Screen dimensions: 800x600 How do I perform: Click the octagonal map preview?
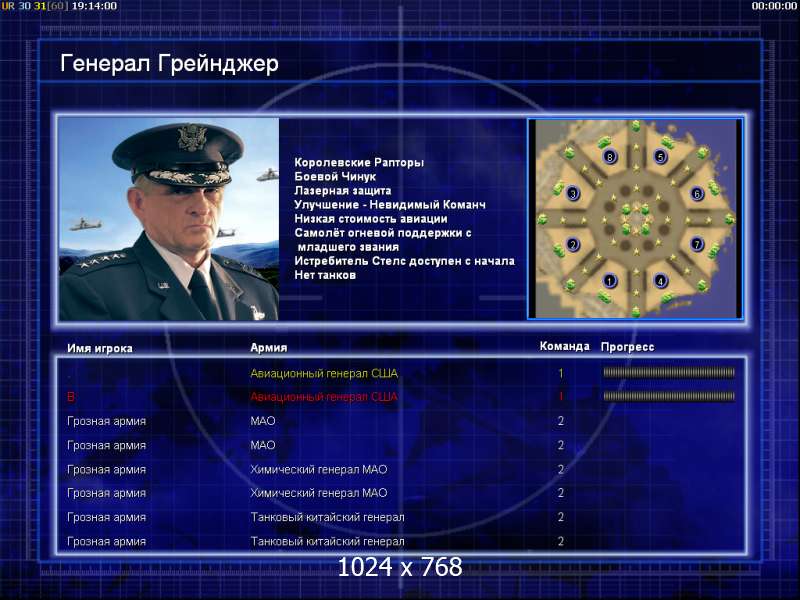pyautogui.click(x=635, y=219)
